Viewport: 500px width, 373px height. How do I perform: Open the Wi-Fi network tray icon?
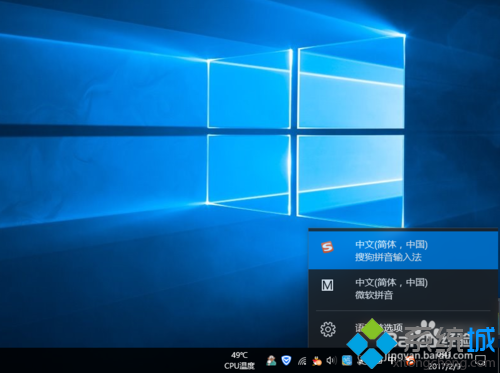click(x=302, y=360)
